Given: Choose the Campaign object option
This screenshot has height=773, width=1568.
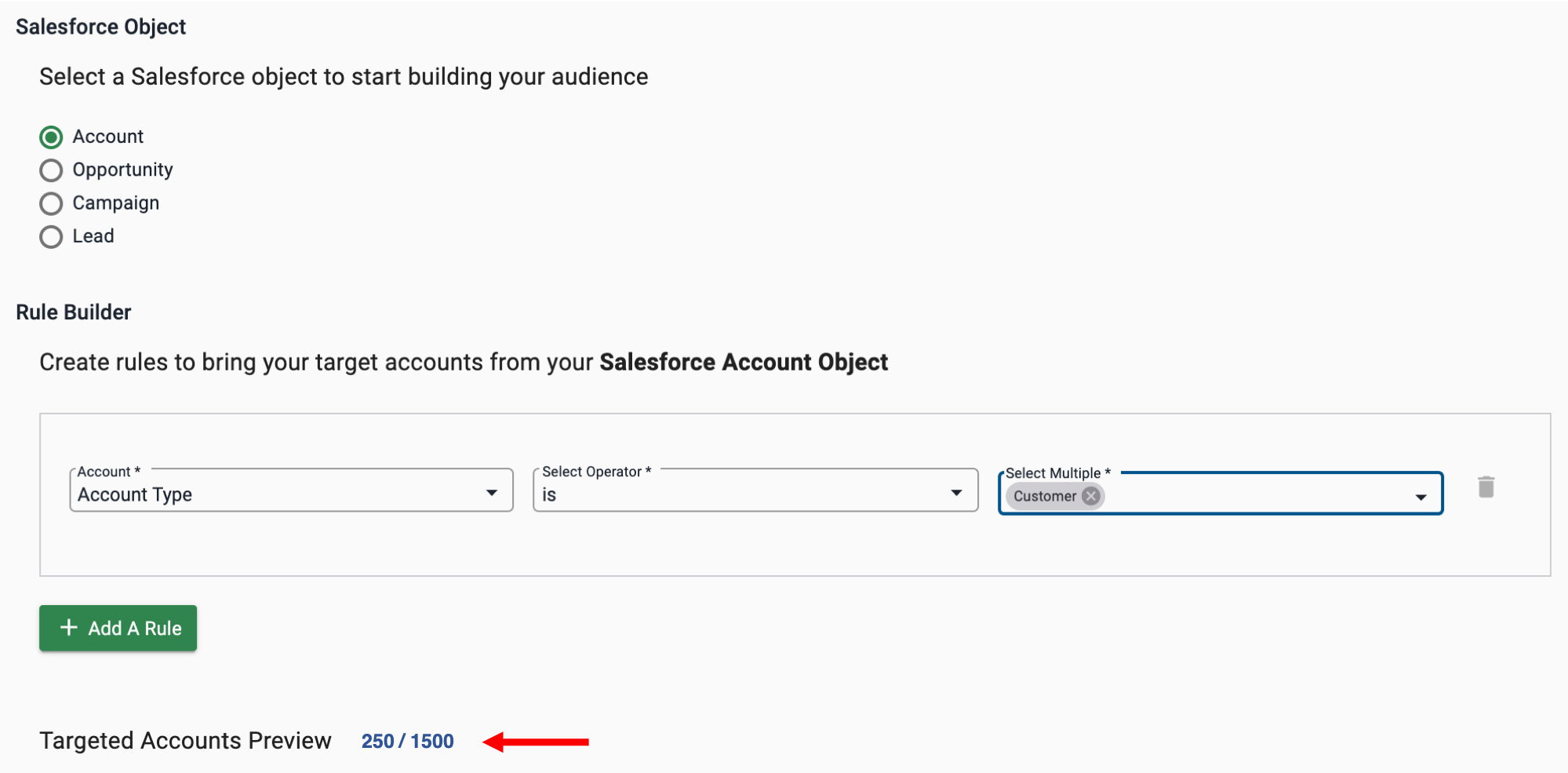Looking at the screenshot, I should [51, 204].
